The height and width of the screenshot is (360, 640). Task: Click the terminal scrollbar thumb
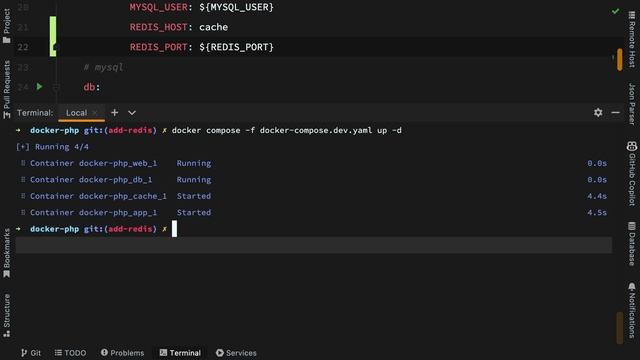(x=620, y=328)
